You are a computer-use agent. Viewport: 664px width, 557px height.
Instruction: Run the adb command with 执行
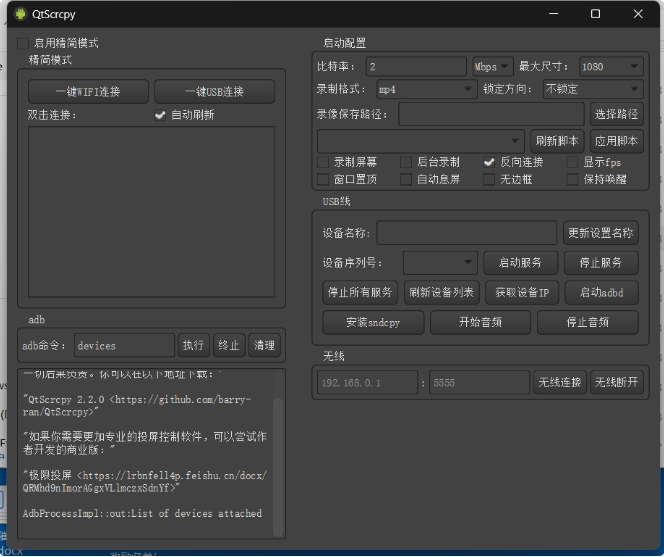point(194,345)
